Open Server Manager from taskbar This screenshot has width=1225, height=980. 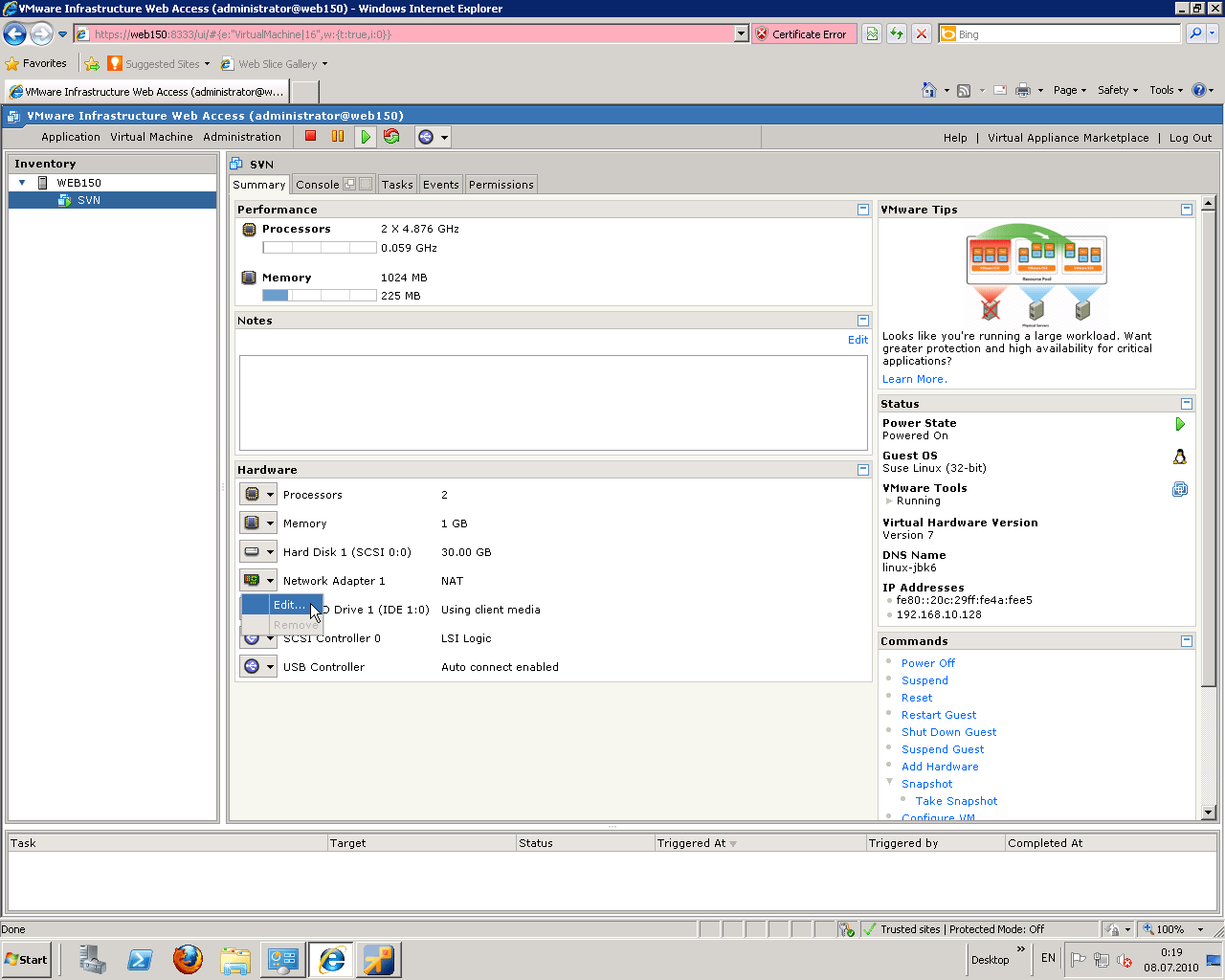92,959
